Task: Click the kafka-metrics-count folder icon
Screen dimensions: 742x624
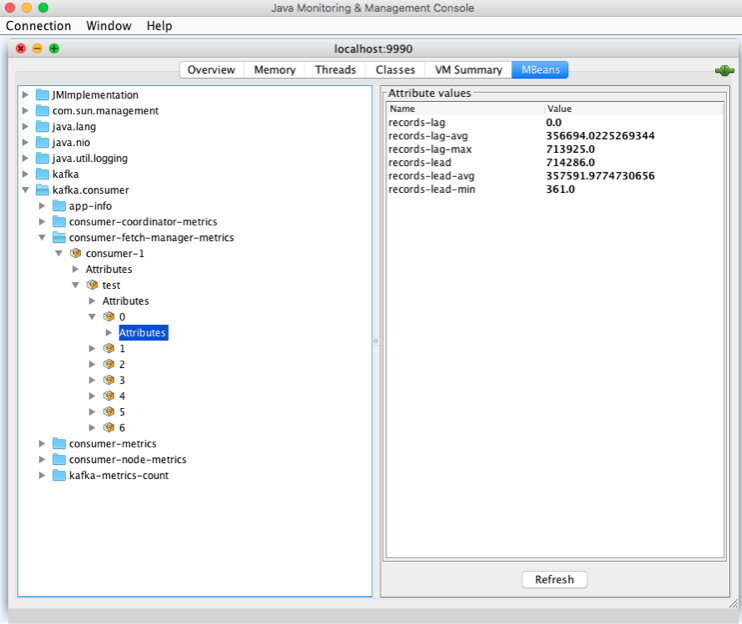Action: click(59, 475)
